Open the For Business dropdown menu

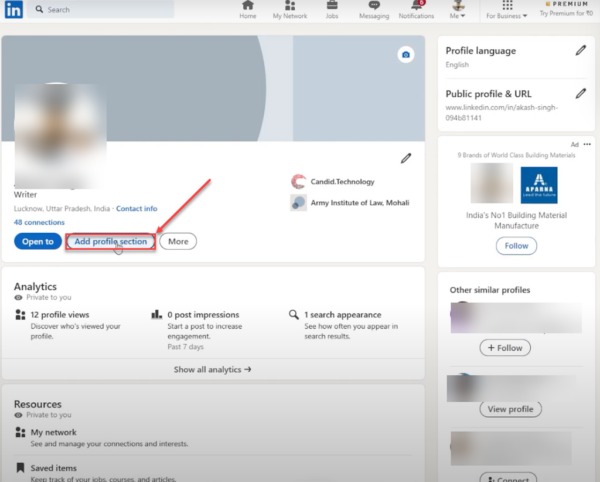click(x=509, y=10)
